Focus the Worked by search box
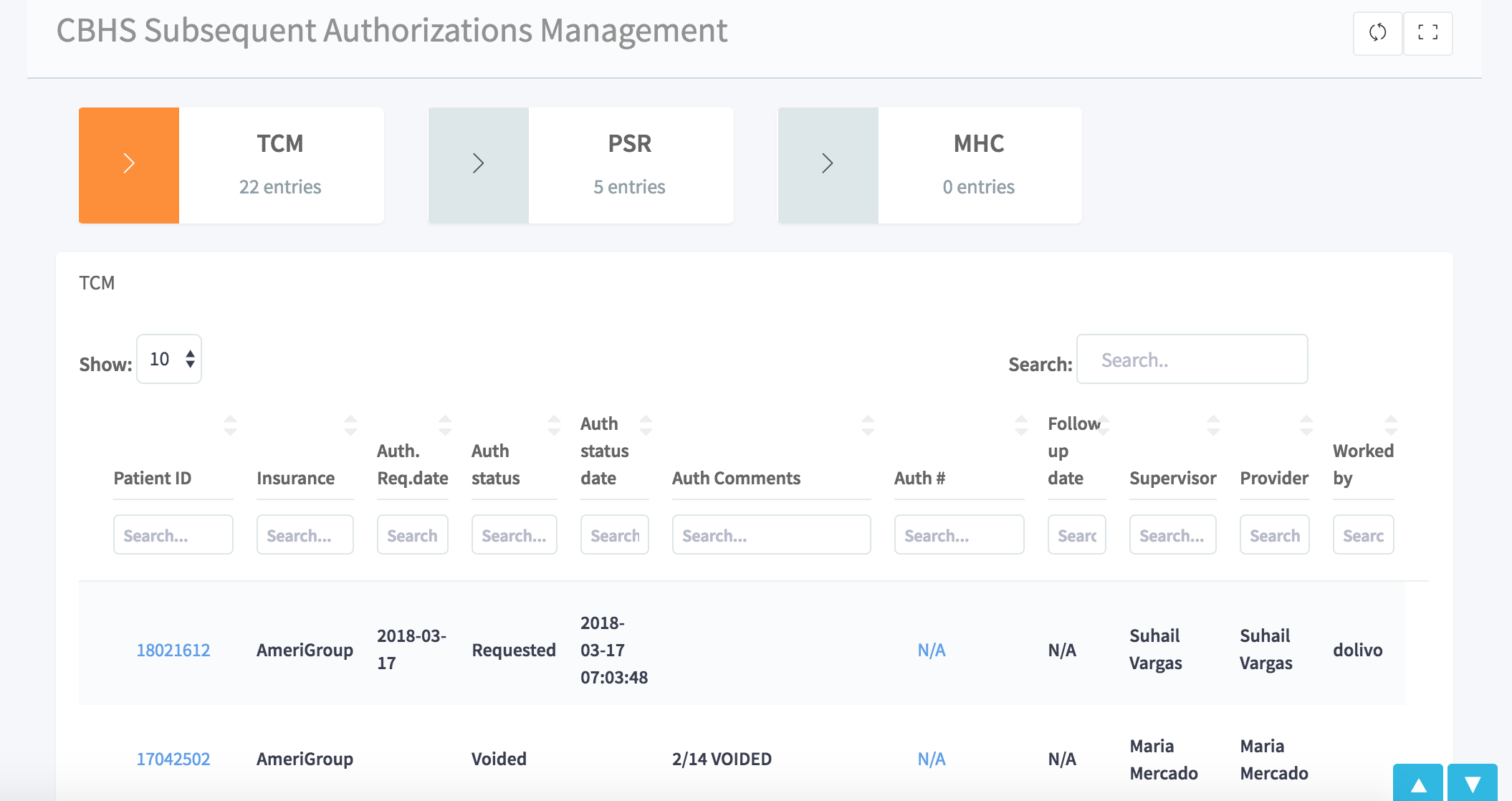The image size is (1512, 801). (x=1364, y=534)
